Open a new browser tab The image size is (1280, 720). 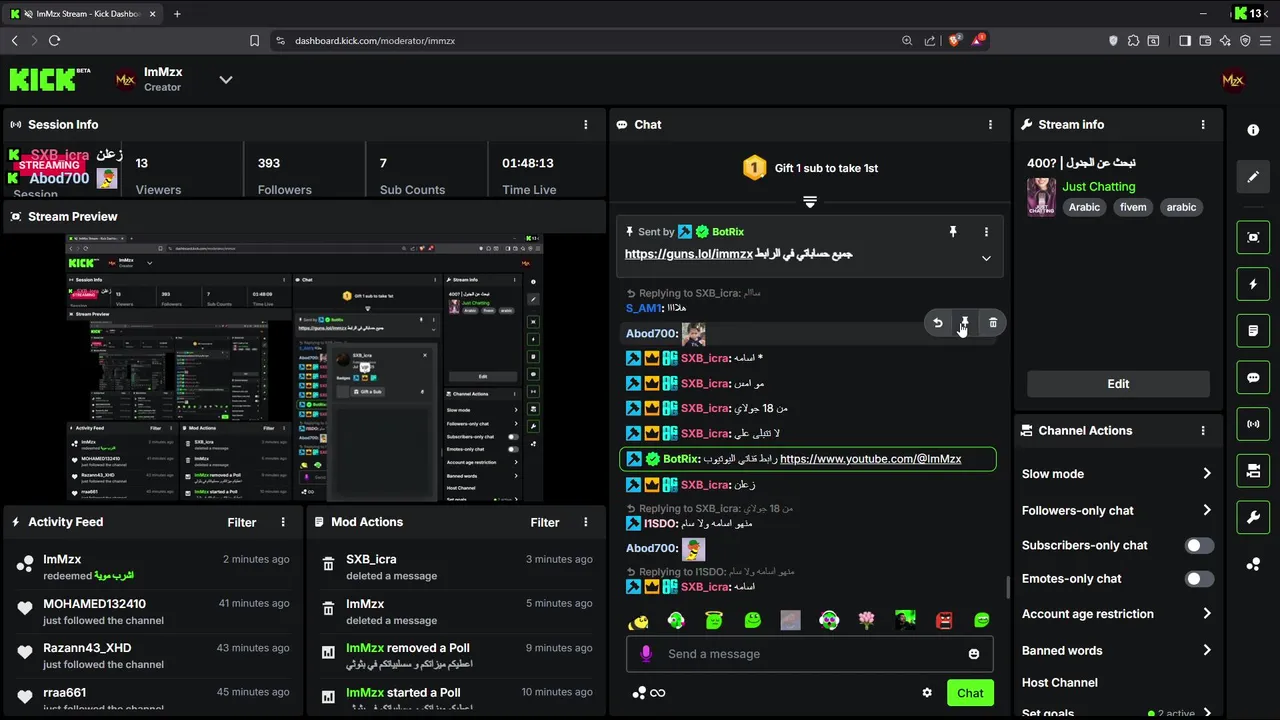click(177, 14)
